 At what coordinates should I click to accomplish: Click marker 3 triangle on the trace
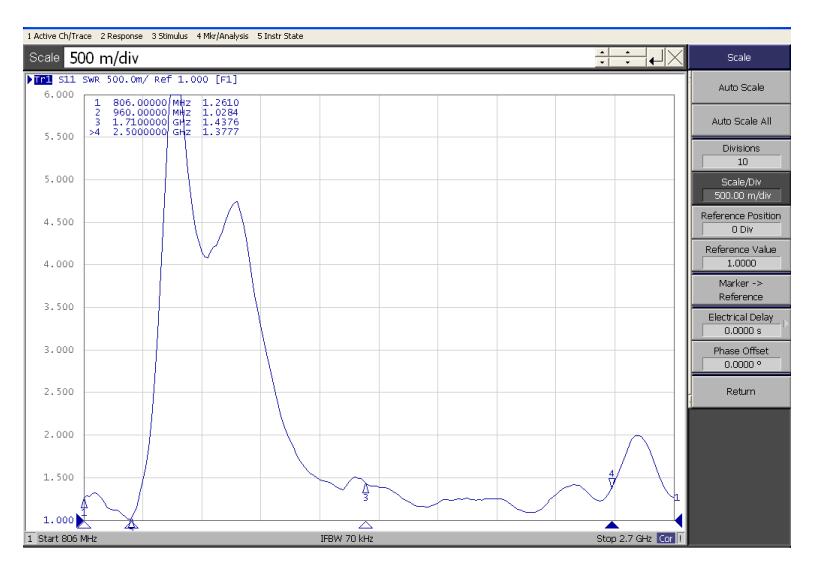[x=365, y=488]
